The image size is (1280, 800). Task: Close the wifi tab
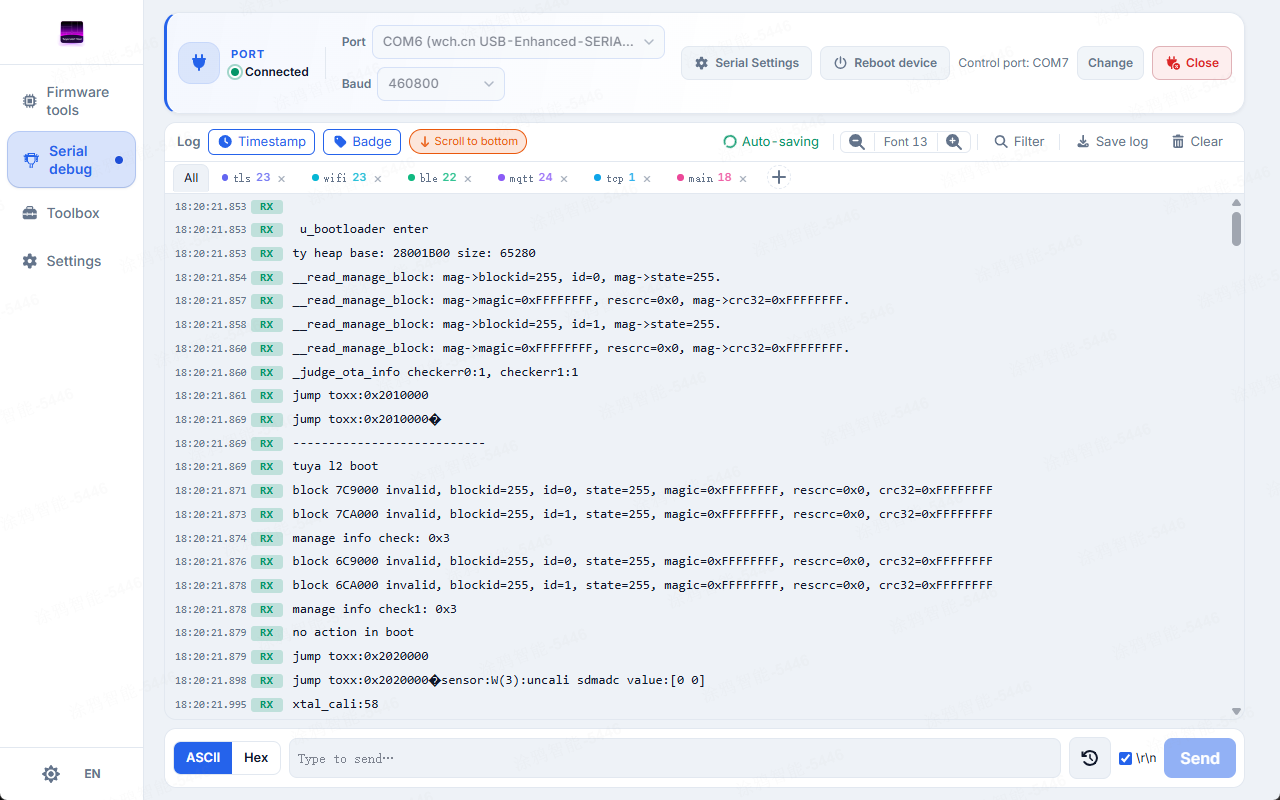[x=377, y=179]
